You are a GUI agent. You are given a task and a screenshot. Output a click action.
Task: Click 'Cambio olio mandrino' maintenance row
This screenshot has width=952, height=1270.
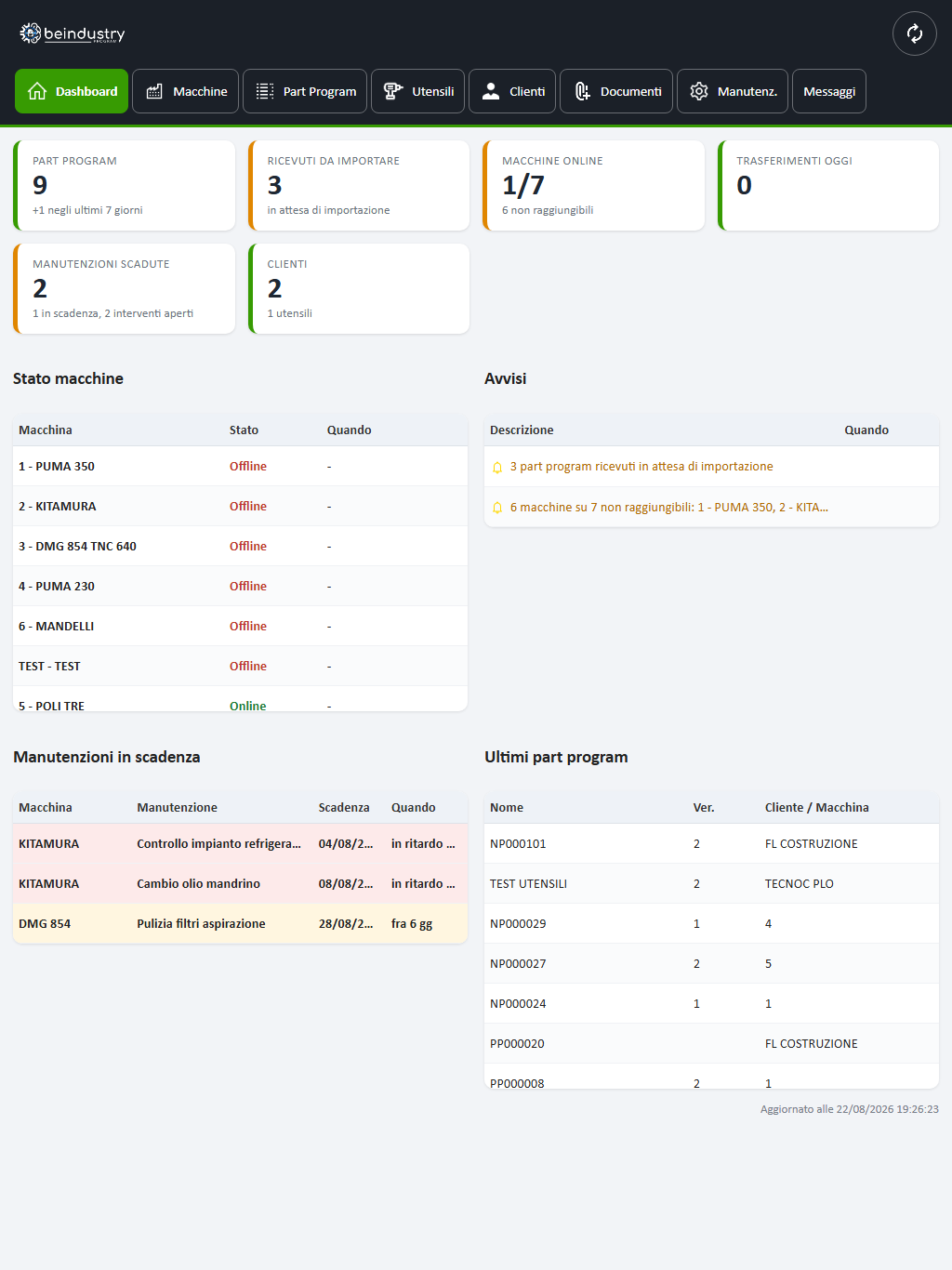point(240,884)
